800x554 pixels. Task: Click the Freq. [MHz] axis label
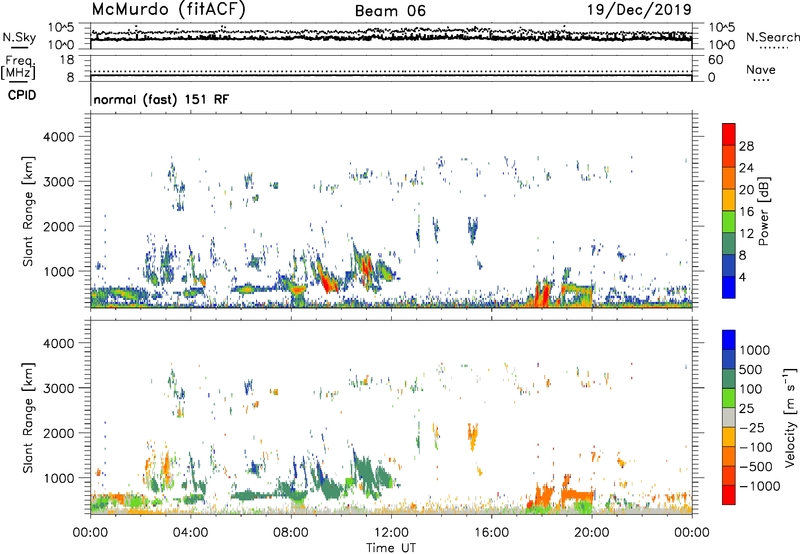point(18,67)
